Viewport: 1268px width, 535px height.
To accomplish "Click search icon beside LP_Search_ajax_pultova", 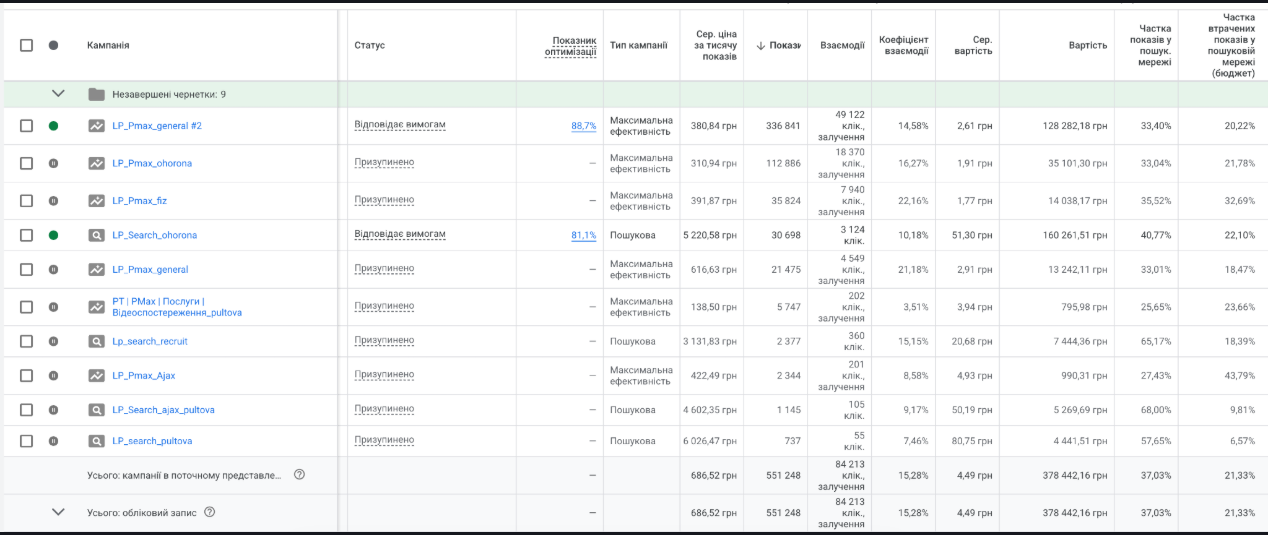I will [x=96, y=410].
